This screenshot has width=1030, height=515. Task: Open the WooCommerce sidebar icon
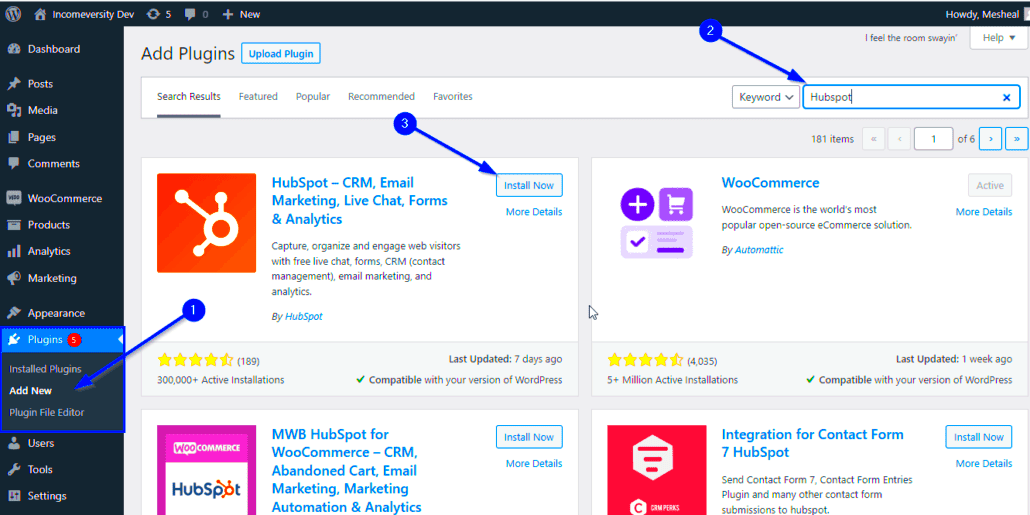click(14, 198)
